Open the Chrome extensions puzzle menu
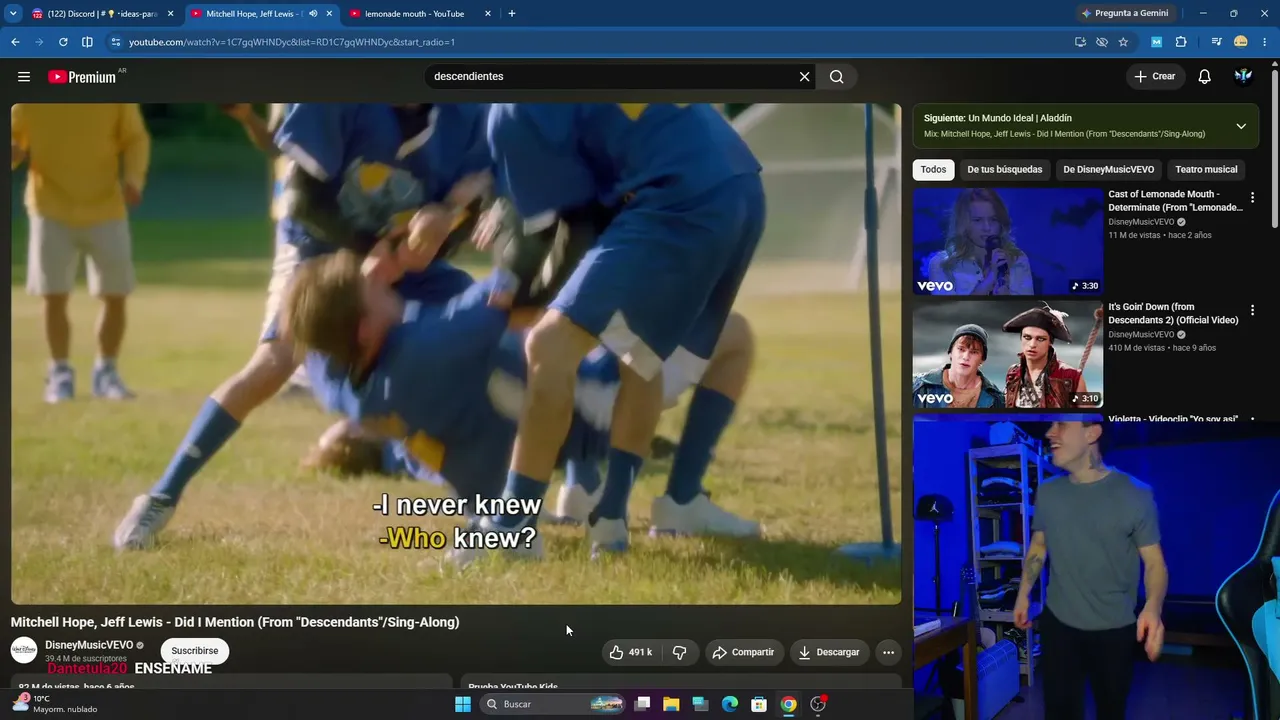The image size is (1280, 720). (x=1181, y=42)
